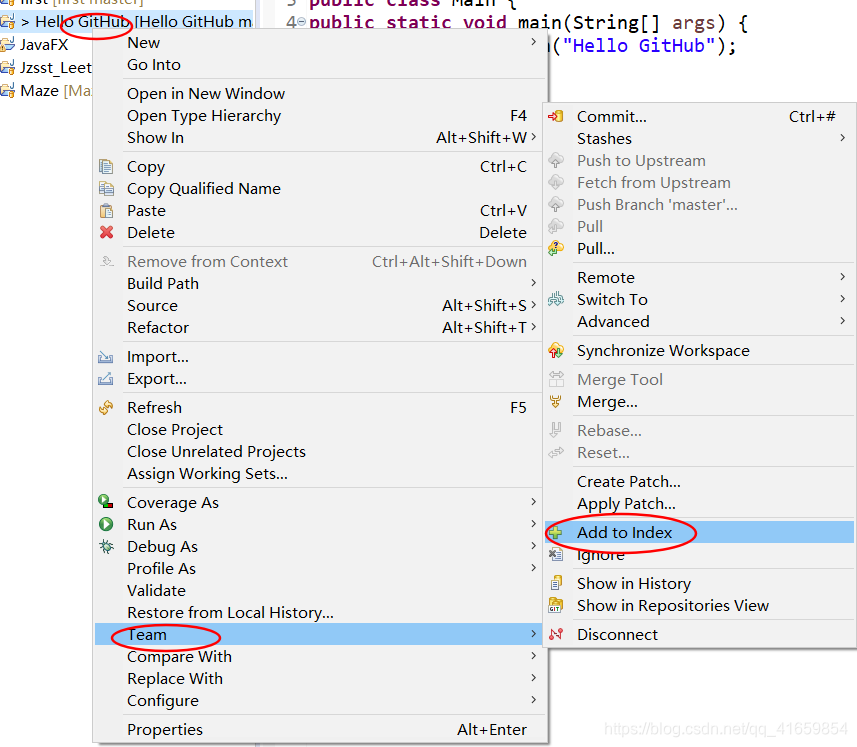Click the Commit icon in Team submenu
Viewport: 857px width, 747px height.
[x=556, y=116]
